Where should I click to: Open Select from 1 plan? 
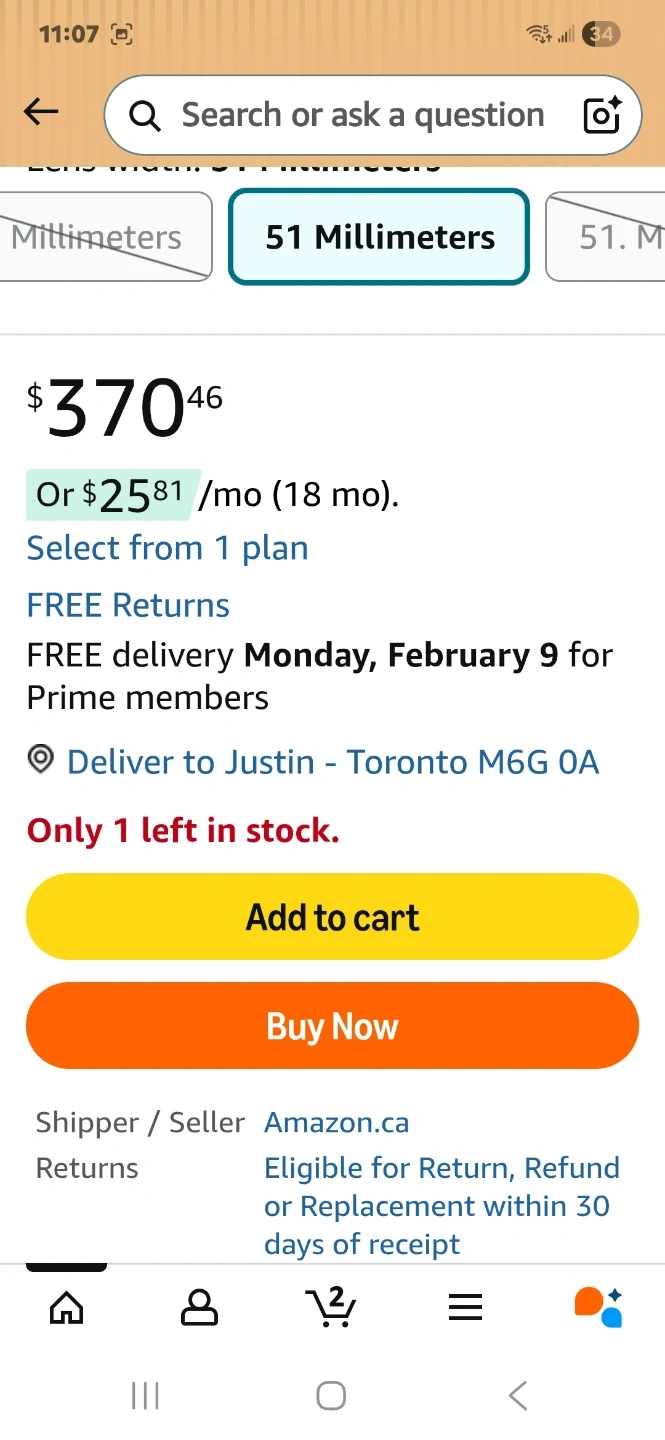pos(167,548)
